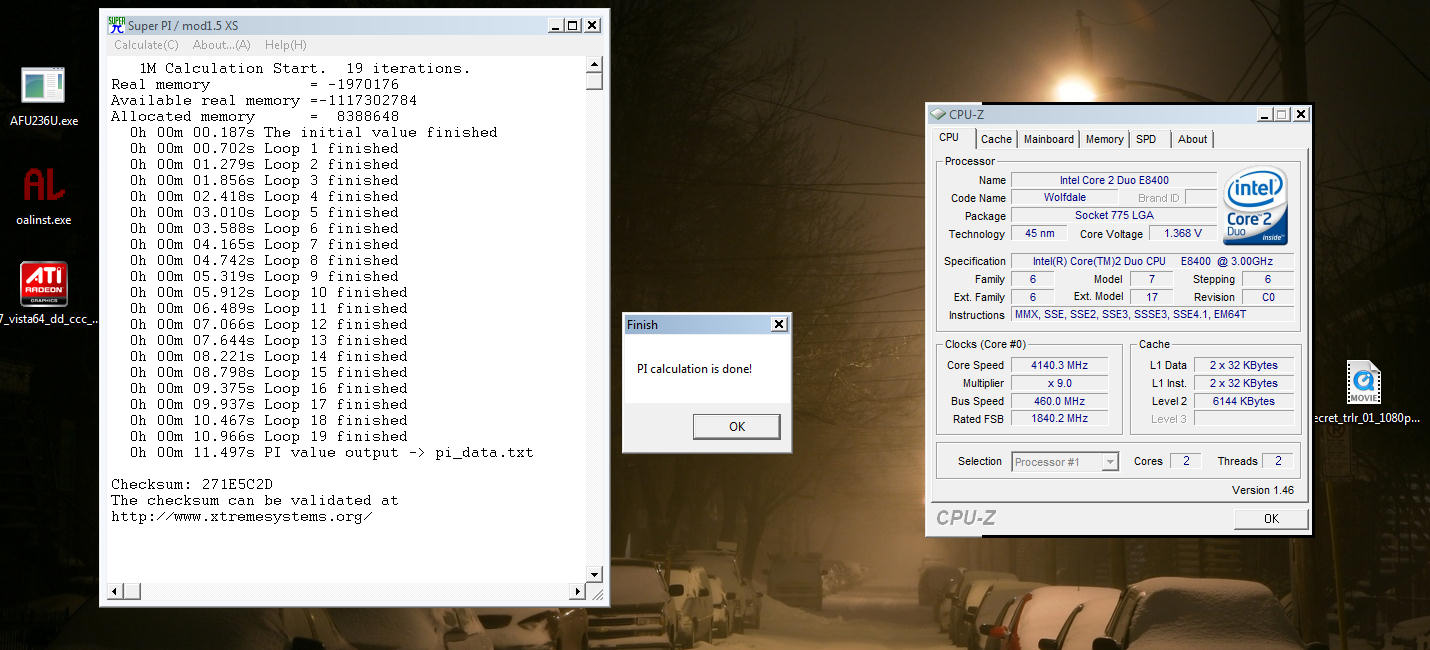Image resolution: width=1430 pixels, height=650 pixels.
Task: Click OK in the Finish dialog
Action: [x=737, y=427]
